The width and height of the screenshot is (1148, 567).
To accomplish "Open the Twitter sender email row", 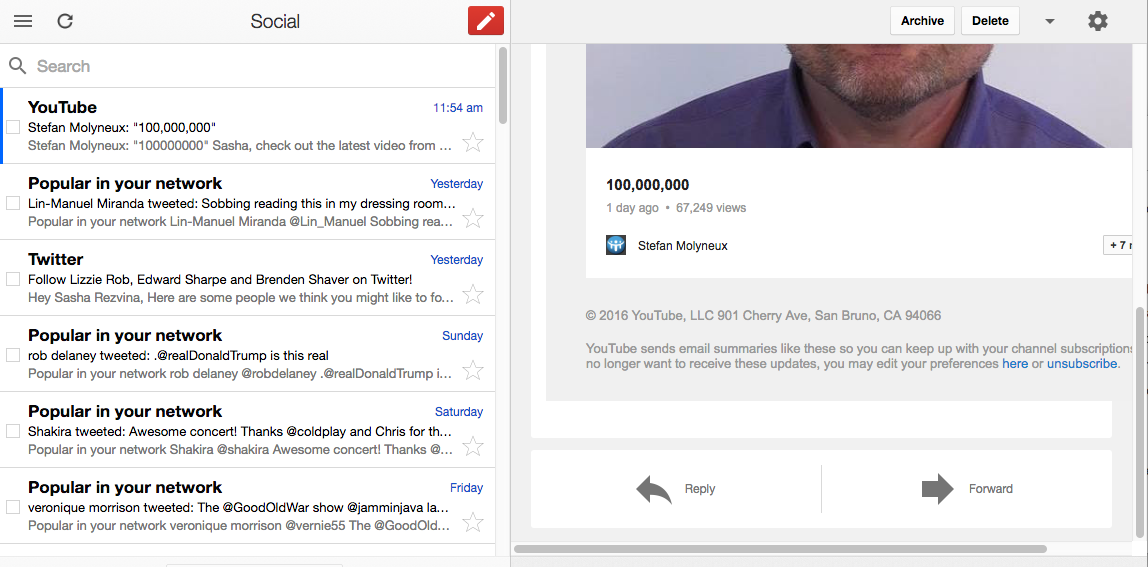I will tap(247, 278).
